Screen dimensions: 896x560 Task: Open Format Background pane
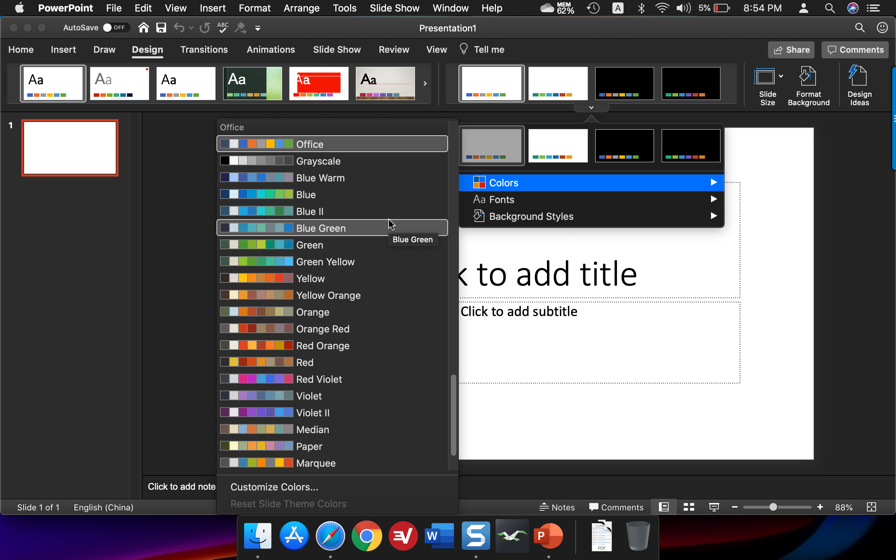click(809, 86)
